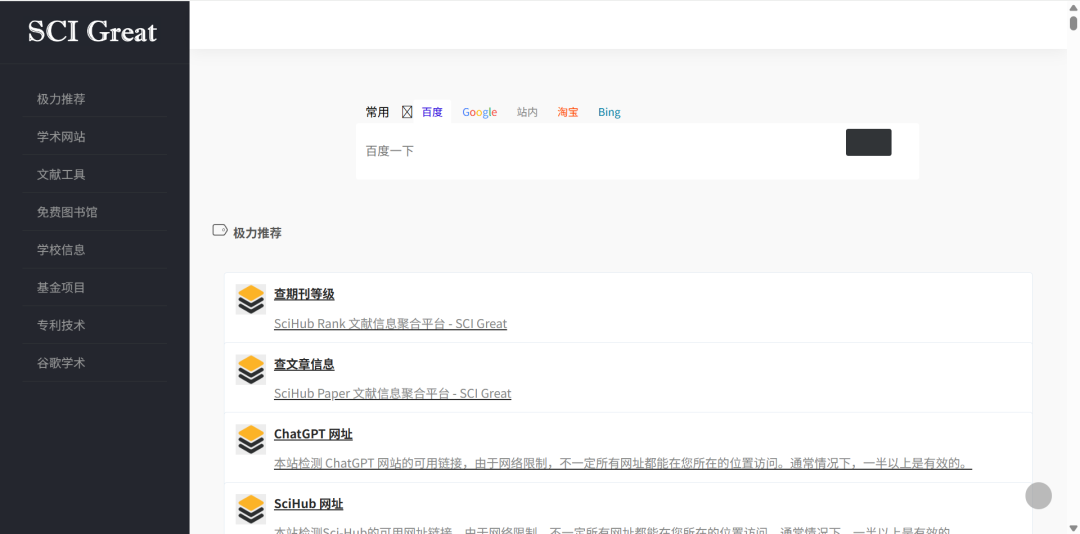Select the 淘宝 search tab
1080x534 pixels.
click(x=567, y=112)
